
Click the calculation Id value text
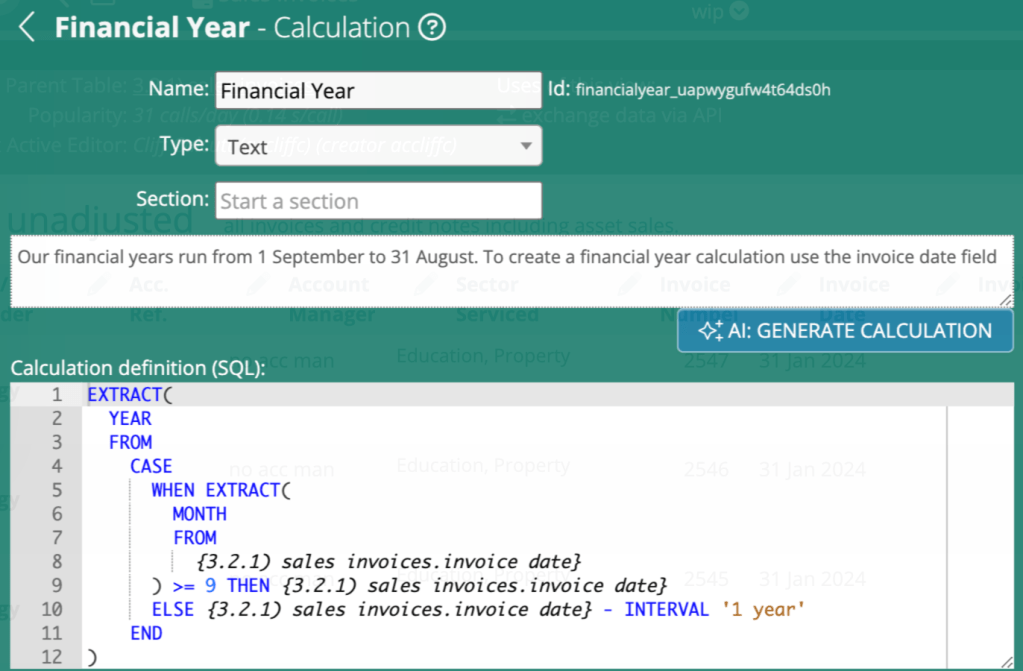(x=703, y=90)
